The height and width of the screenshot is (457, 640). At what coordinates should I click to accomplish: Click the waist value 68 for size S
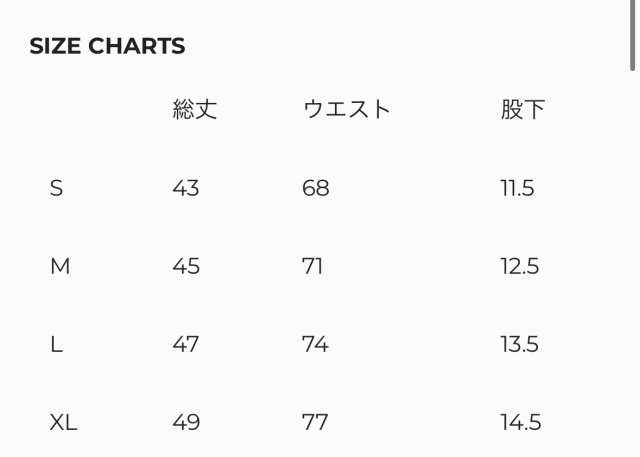[315, 188]
